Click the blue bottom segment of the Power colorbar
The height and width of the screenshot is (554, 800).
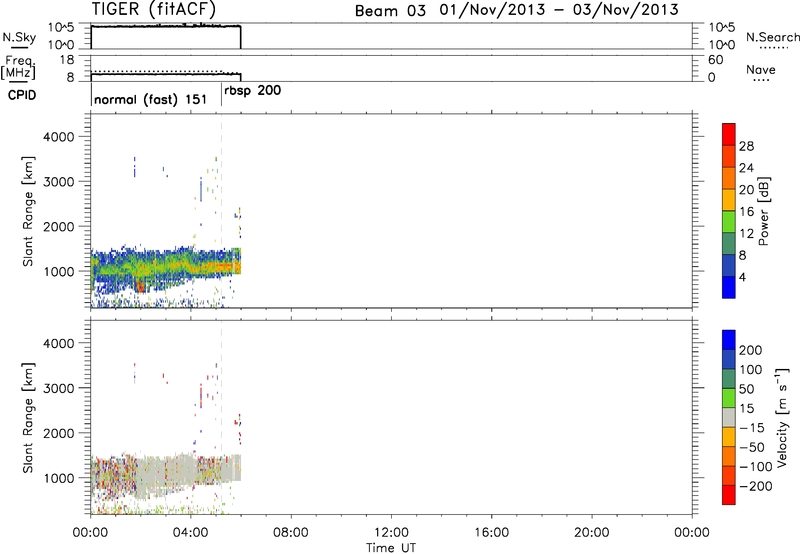[x=729, y=287]
